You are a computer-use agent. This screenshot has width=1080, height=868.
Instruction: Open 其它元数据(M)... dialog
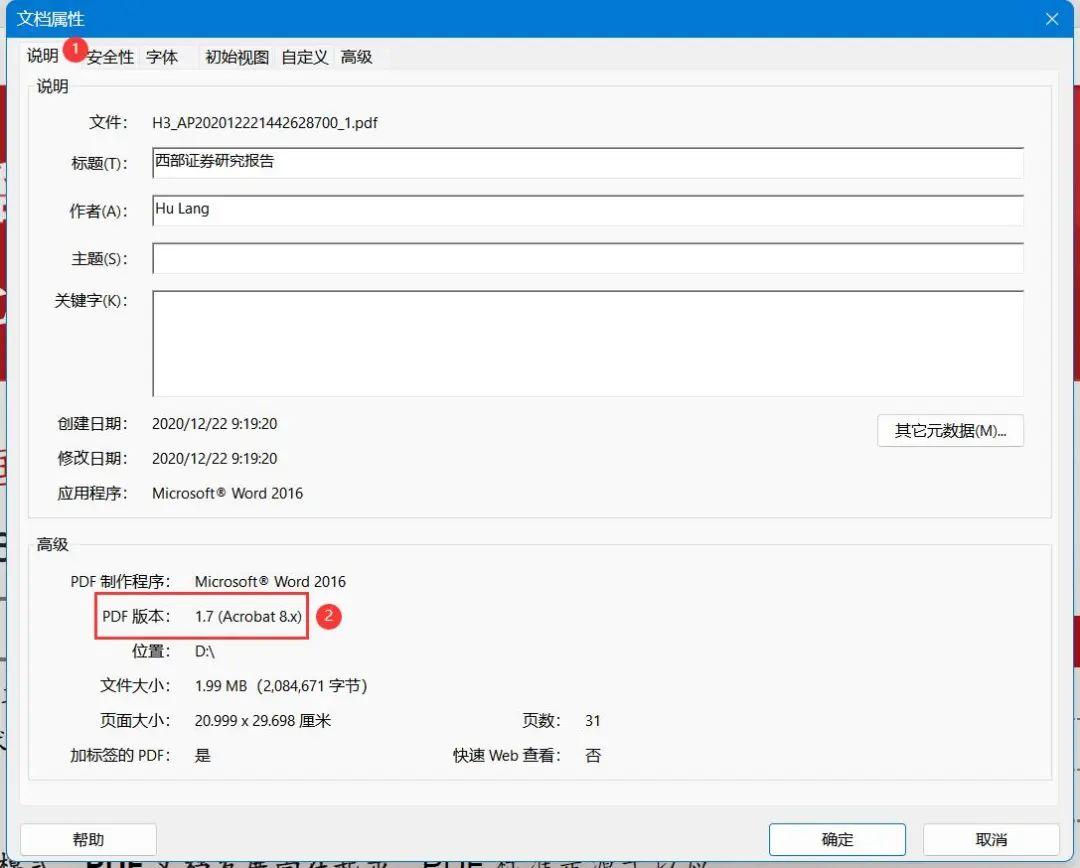coord(950,431)
